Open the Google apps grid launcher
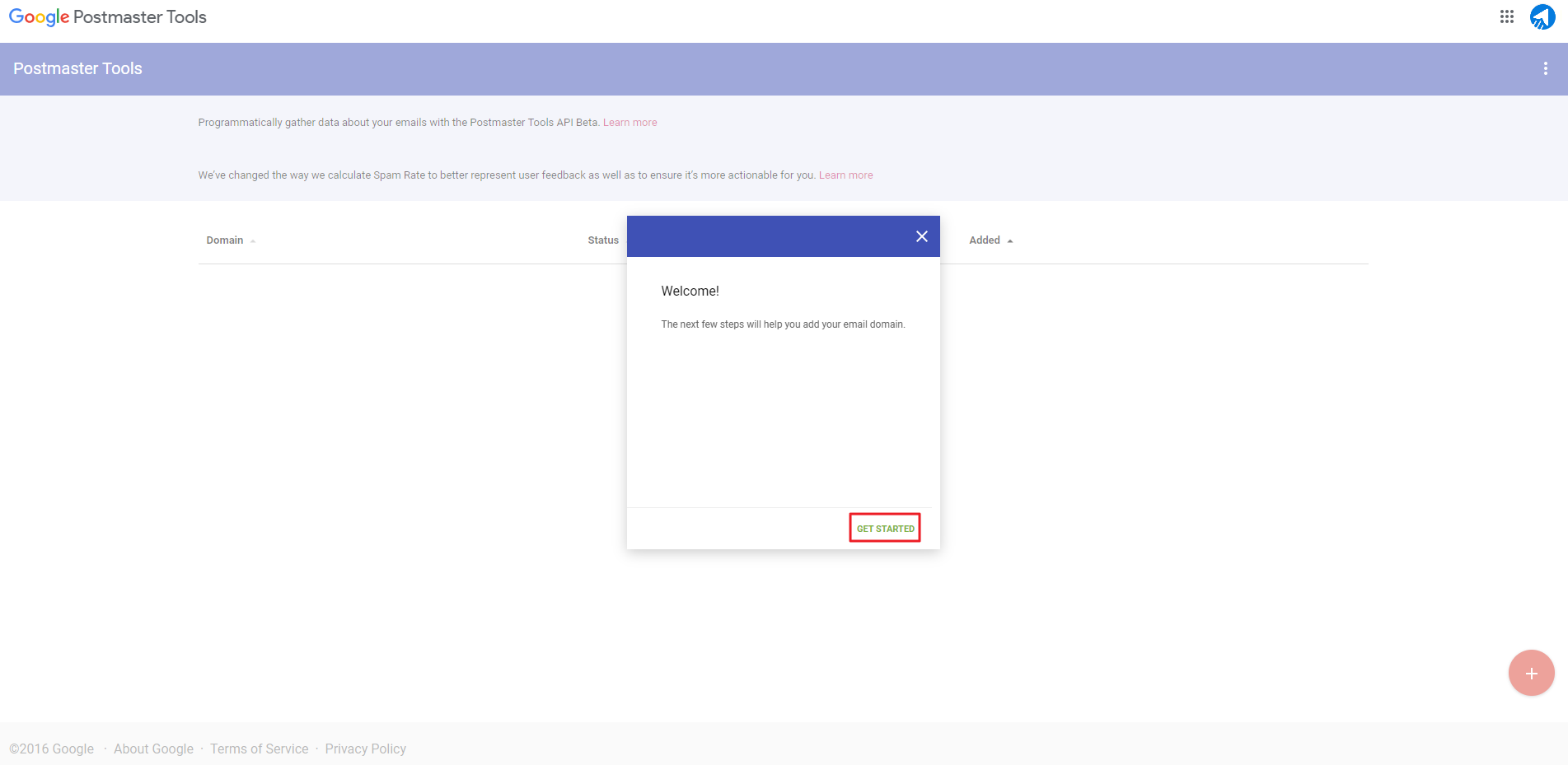The height and width of the screenshot is (765, 1568). point(1506,16)
